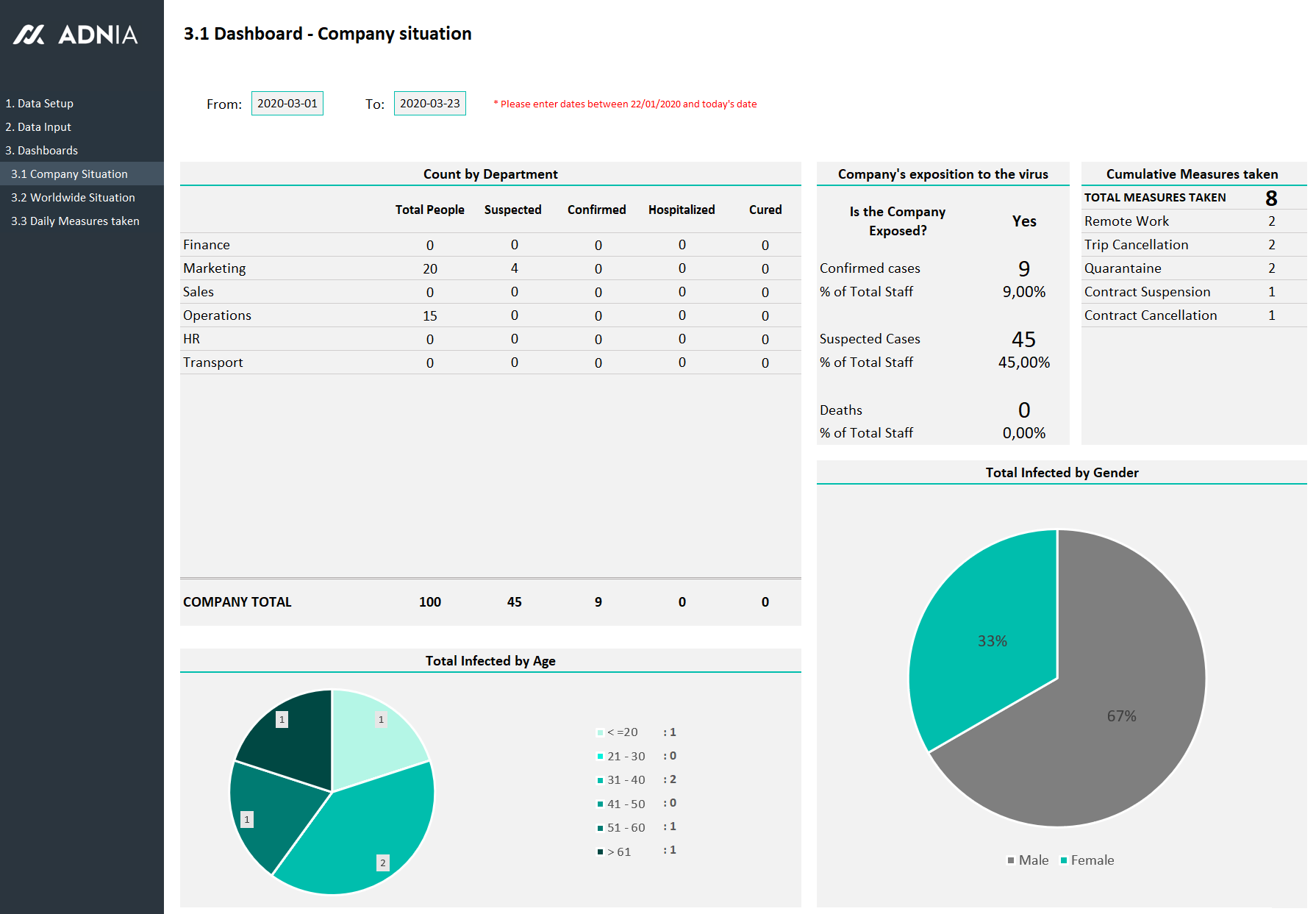Click the largest age pie slice labeled 2

click(x=360, y=831)
